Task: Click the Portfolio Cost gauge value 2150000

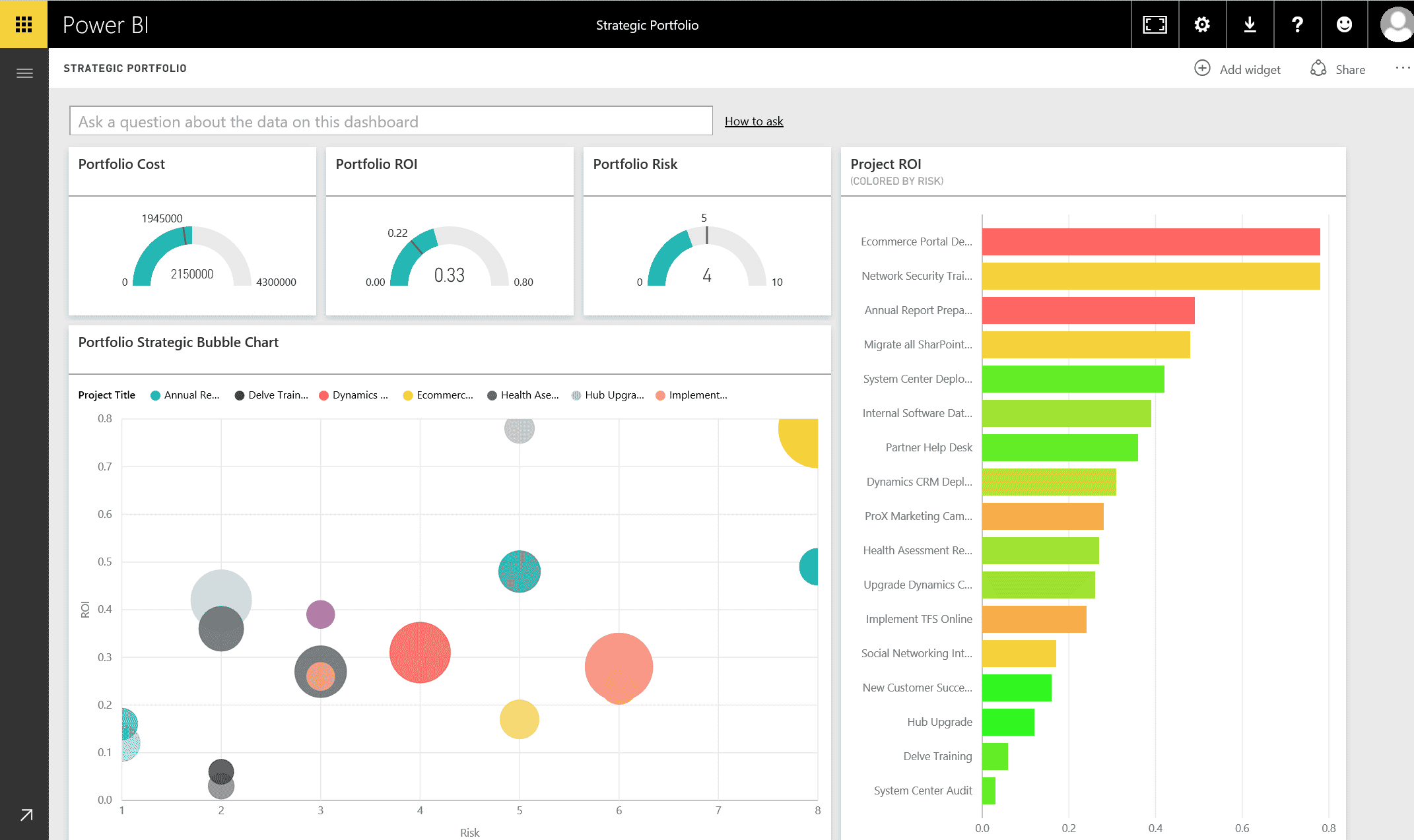Action: click(192, 274)
